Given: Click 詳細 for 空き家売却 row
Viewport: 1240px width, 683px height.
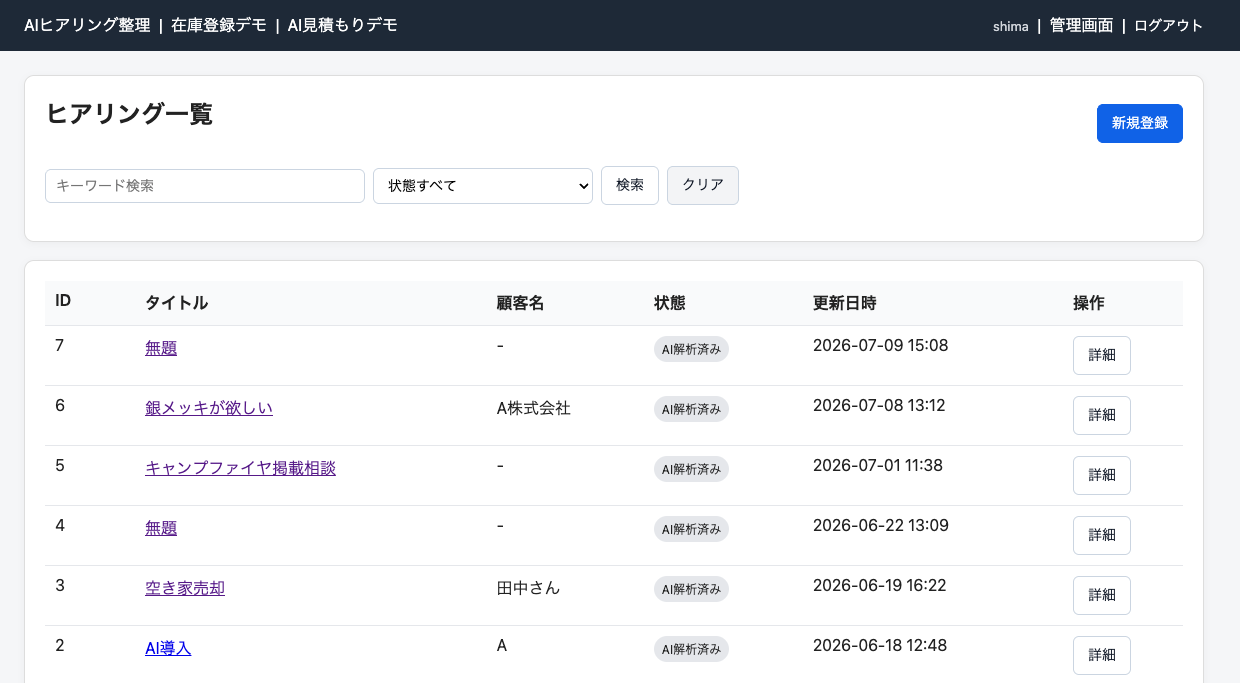Looking at the screenshot, I should [1102, 595].
